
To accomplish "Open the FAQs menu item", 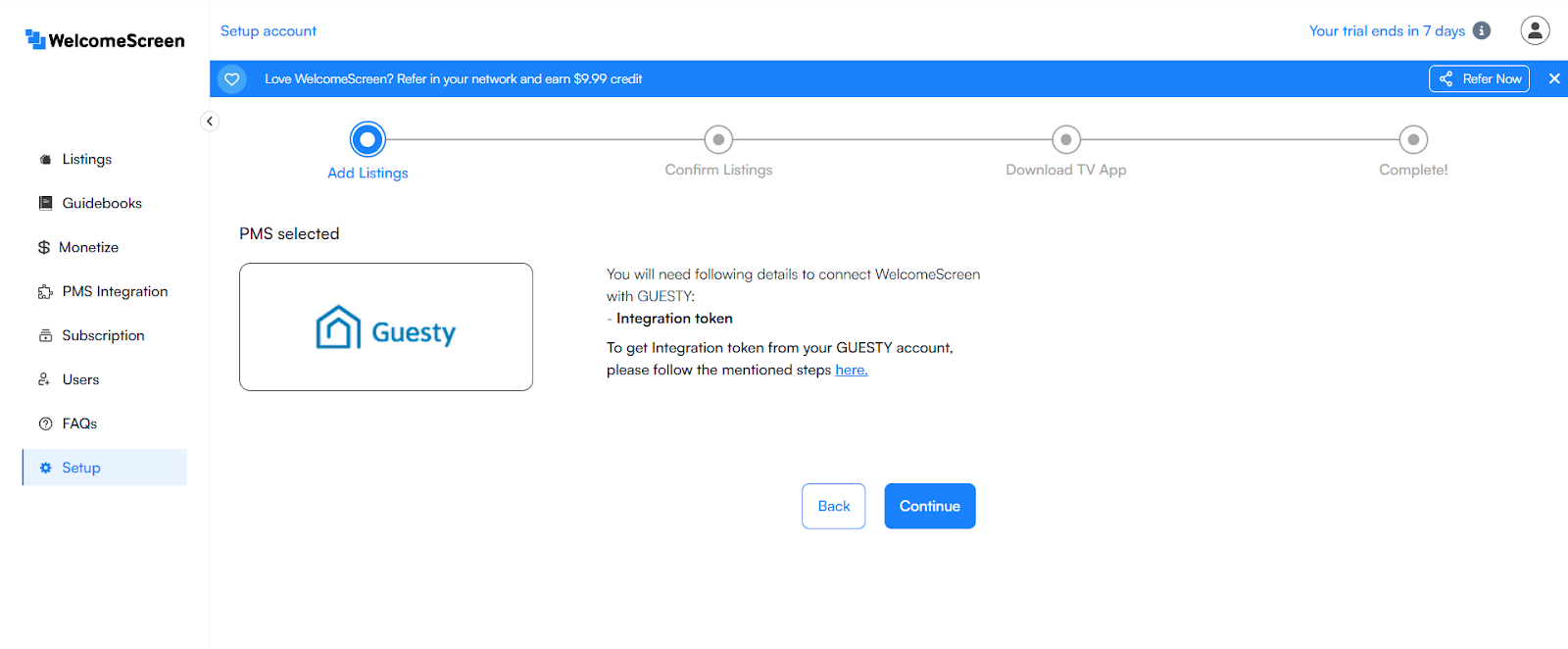I will (x=105, y=424).
